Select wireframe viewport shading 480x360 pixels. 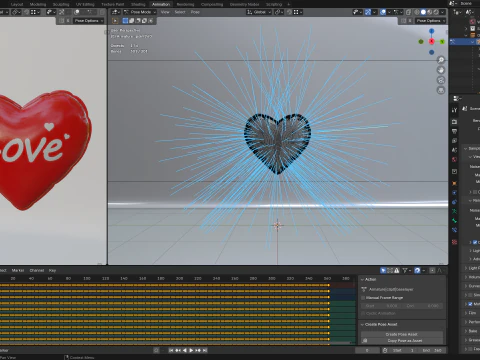click(417, 12)
